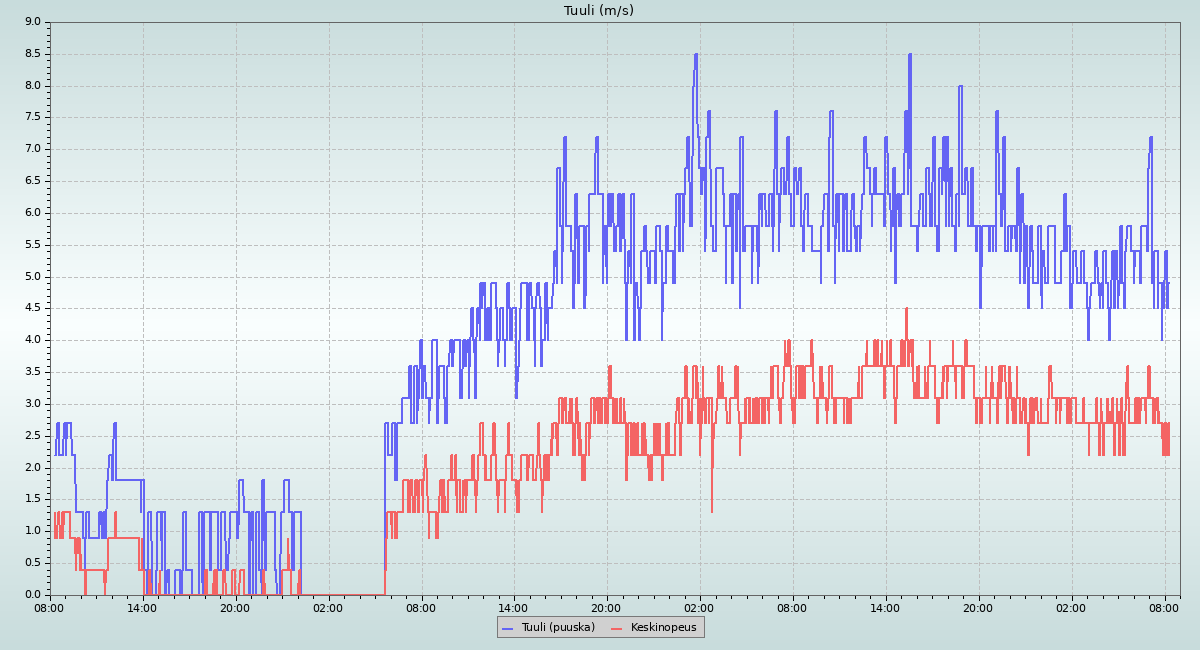Toggle the Tuuli (puuska) legend entry
This screenshot has width=1200, height=650.
point(558,627)
